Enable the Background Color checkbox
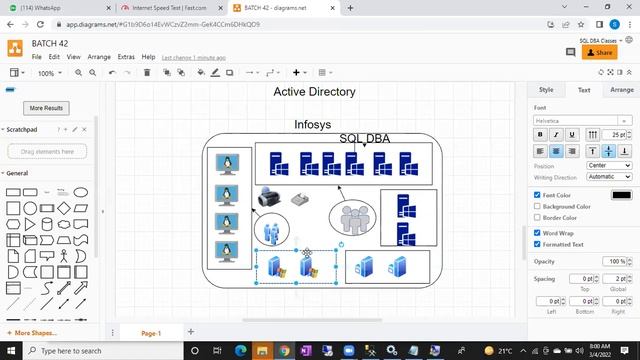The height and width of the screenshot is (360, 640). click(537, 207)
